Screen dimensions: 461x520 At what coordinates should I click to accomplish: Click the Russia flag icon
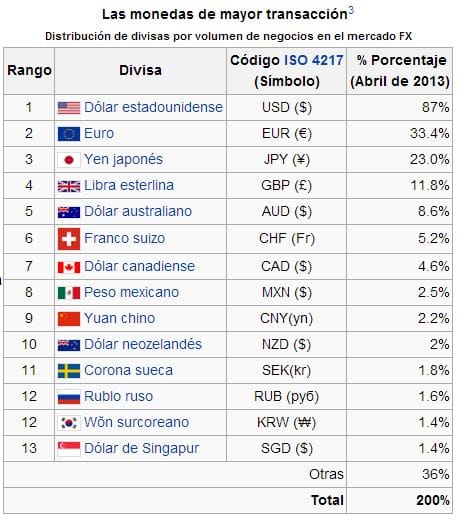(69, 397)
